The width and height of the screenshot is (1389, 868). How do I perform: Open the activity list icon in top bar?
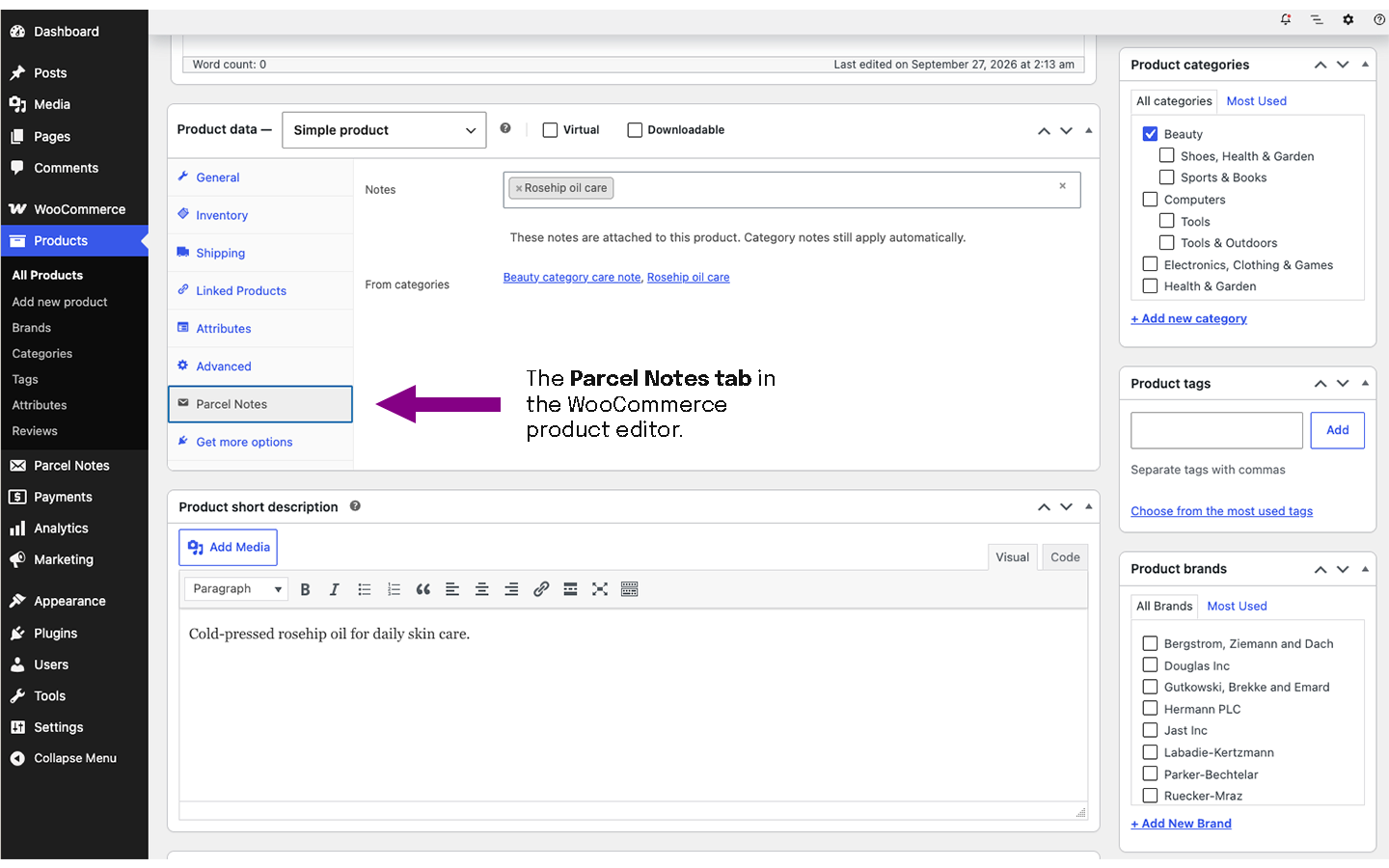pyautogui.click(x=1317, y=19)
